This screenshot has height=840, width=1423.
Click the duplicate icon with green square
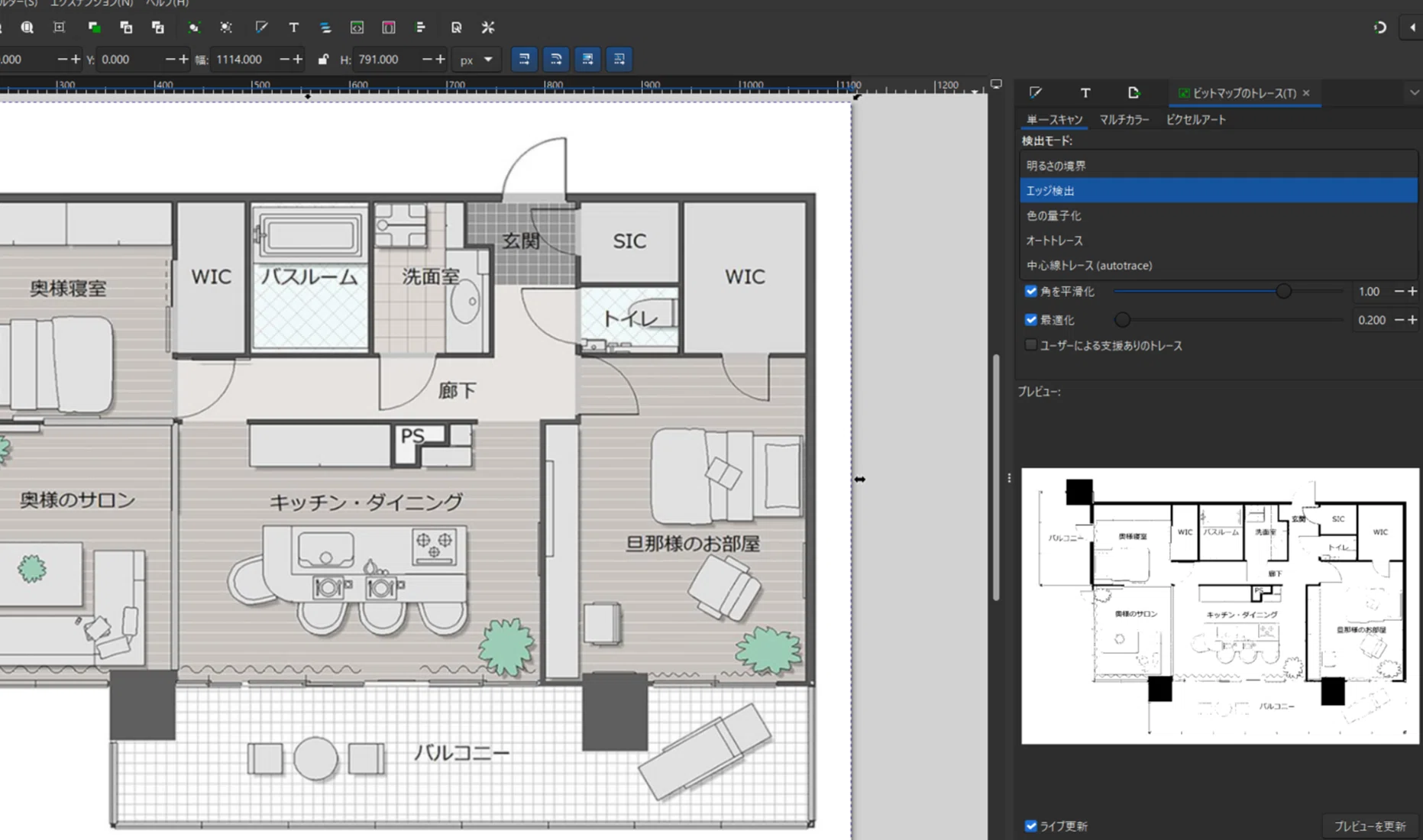pos(94,27)
